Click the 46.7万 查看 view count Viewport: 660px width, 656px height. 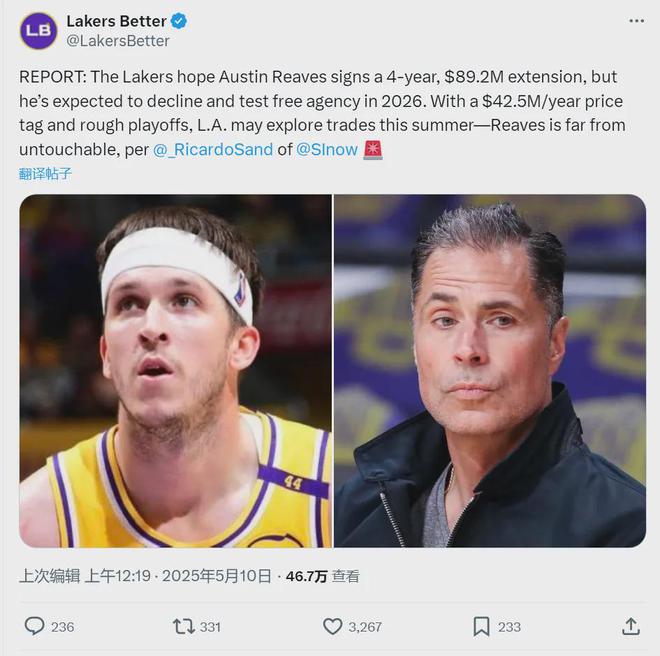[x=322, y=576]
